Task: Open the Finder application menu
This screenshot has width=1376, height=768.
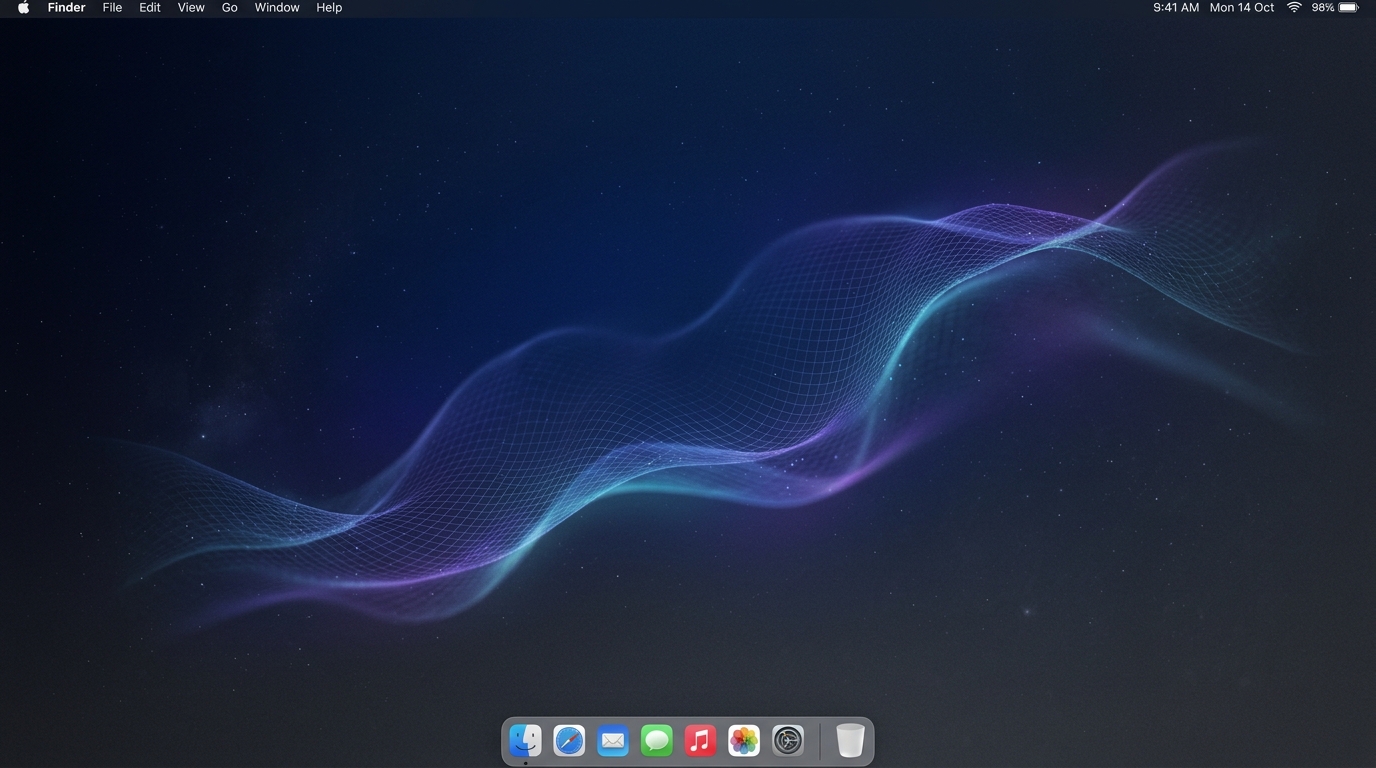Action: pos(66,7)
